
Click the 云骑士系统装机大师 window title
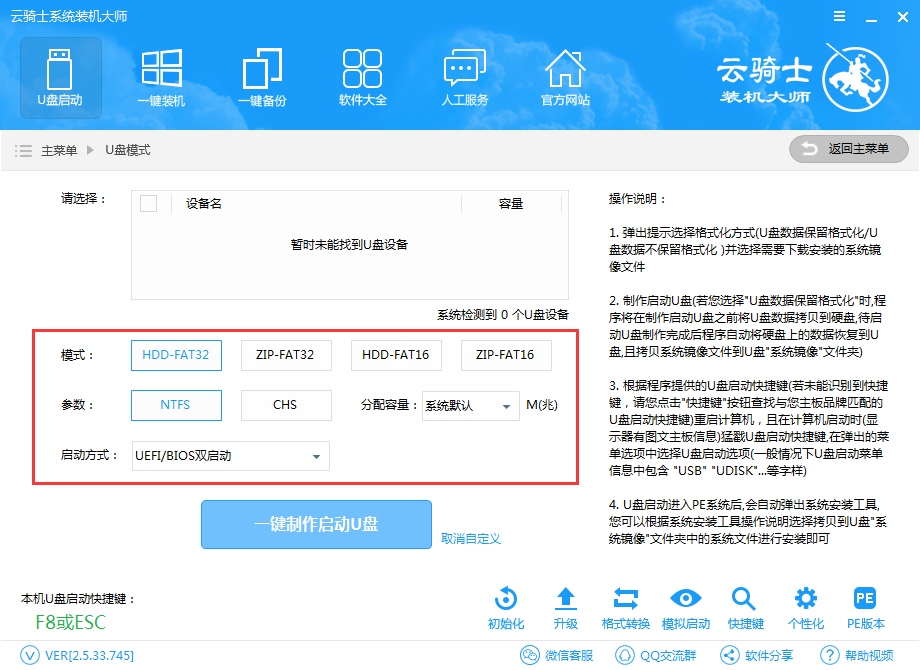tap(69, 16)
